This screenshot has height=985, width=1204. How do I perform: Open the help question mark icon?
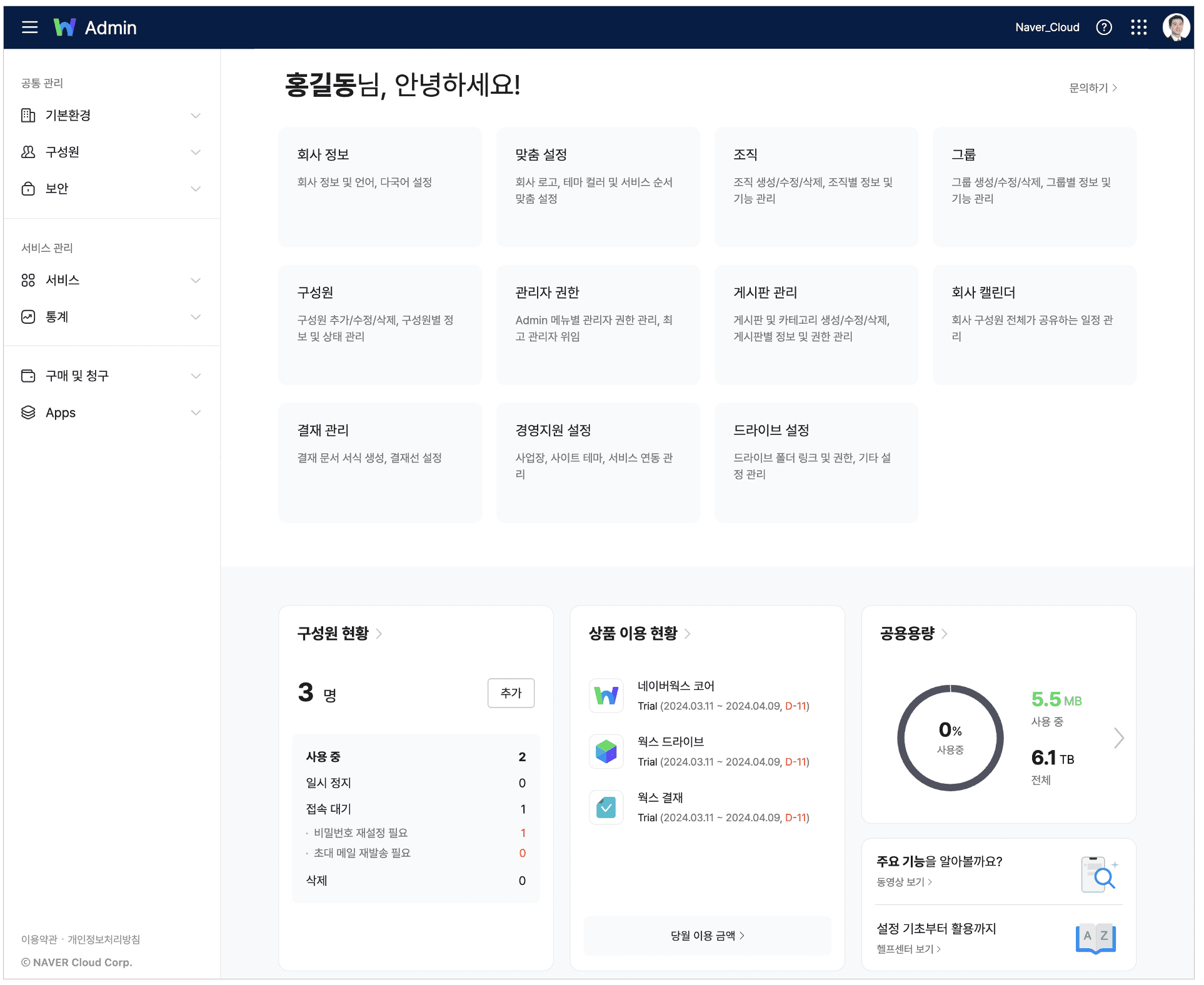click(1105, 27)
